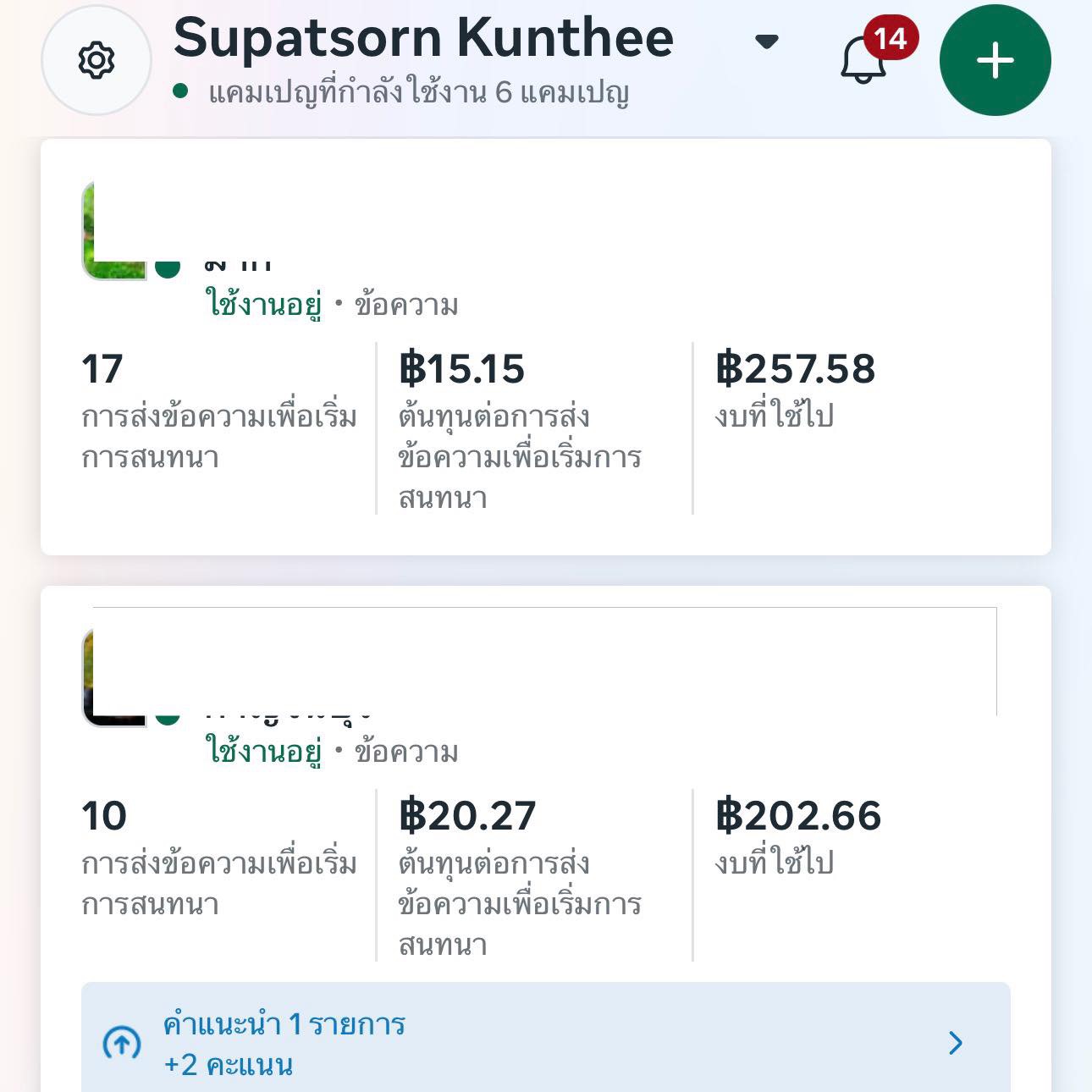Open settings via the gear icon
Viewport: 1092px width, 1092px height.
pos(96,61)
